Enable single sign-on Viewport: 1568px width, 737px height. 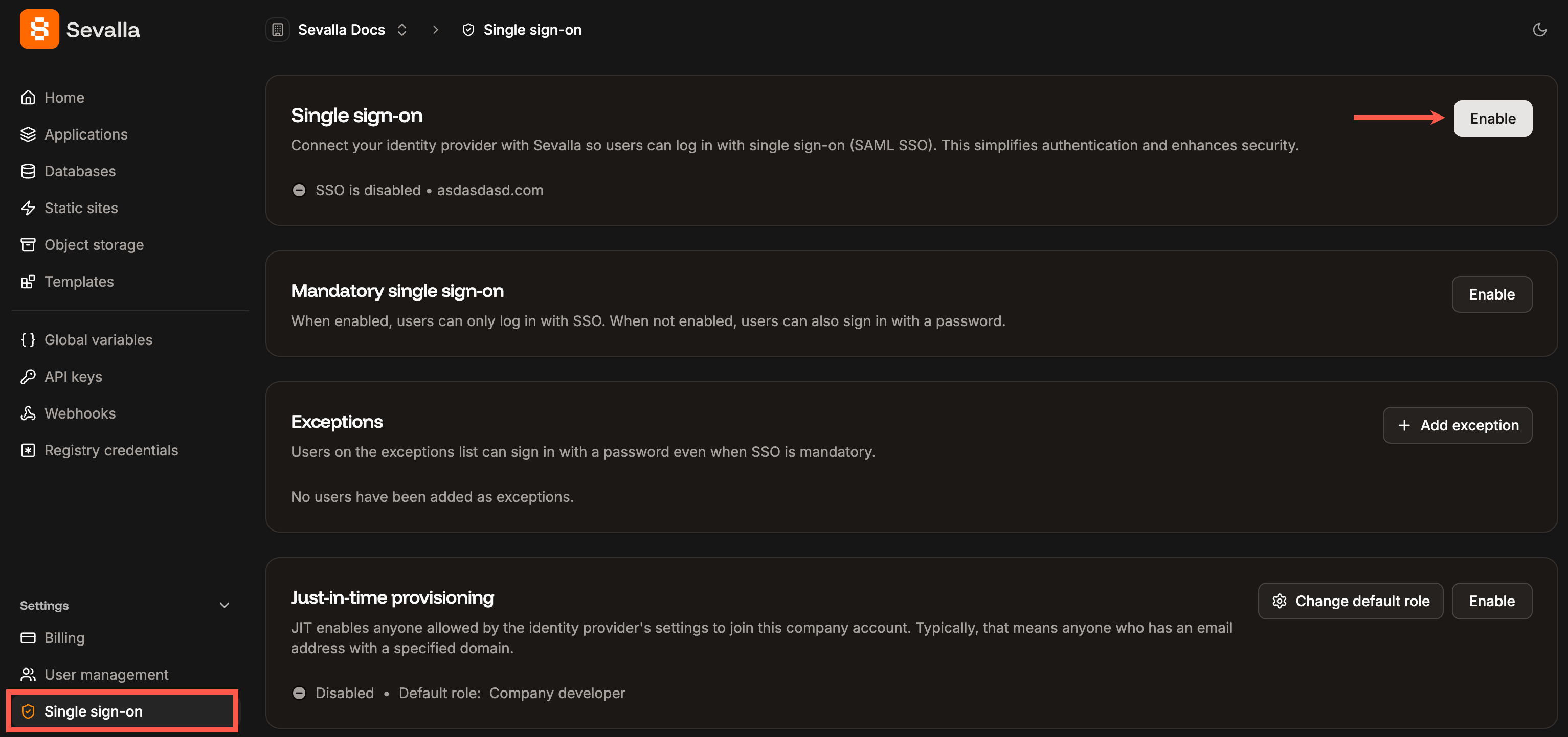click(1492, 118)
